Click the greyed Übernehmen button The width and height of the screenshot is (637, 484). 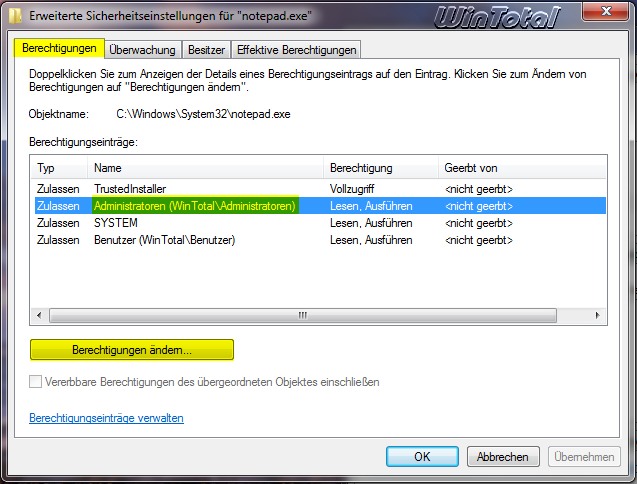[x=584, y=457]
